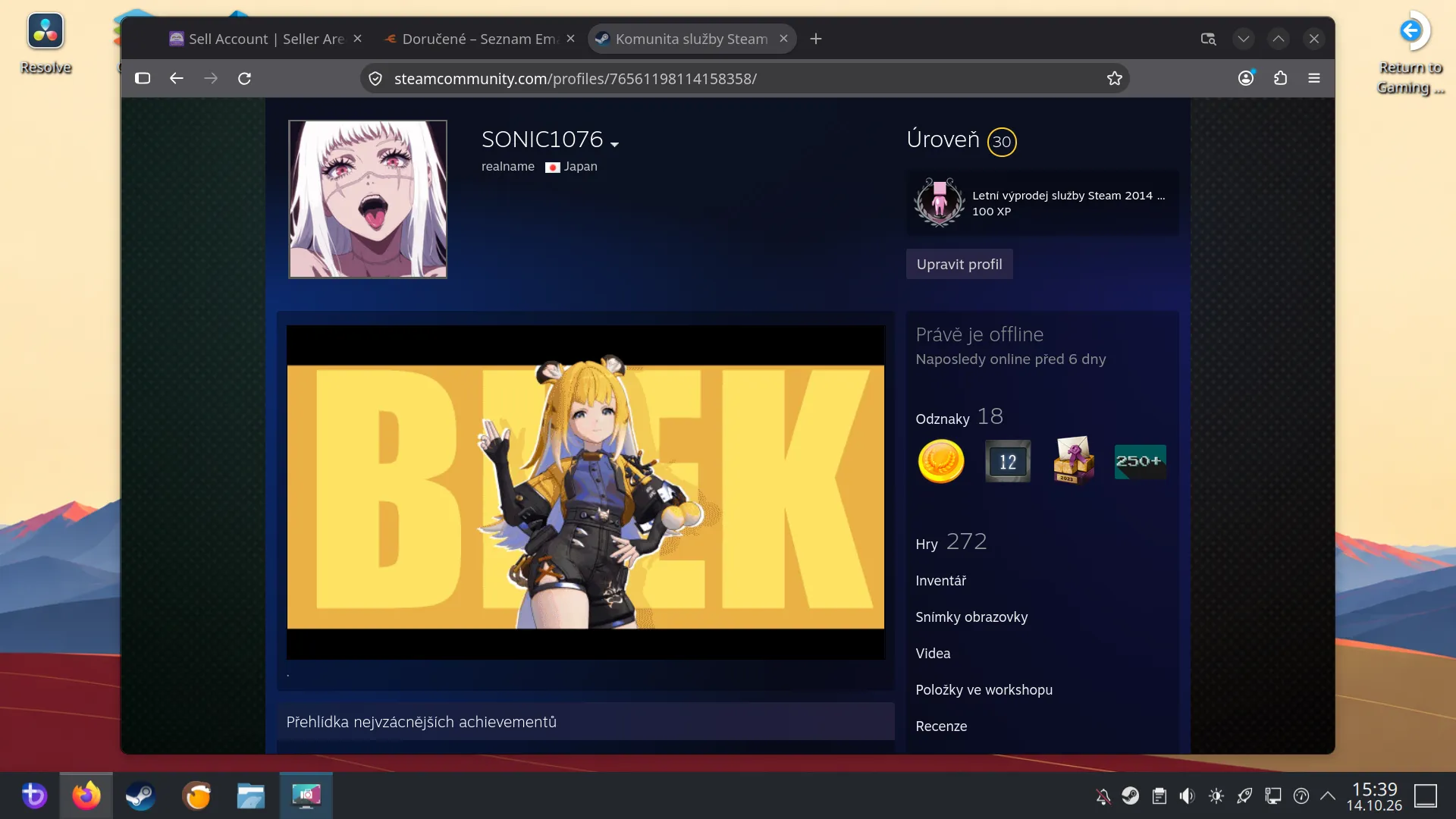Open the 250+ games badge
The height and width of the screenshot is (819, 1456).
click(1140, 461)
